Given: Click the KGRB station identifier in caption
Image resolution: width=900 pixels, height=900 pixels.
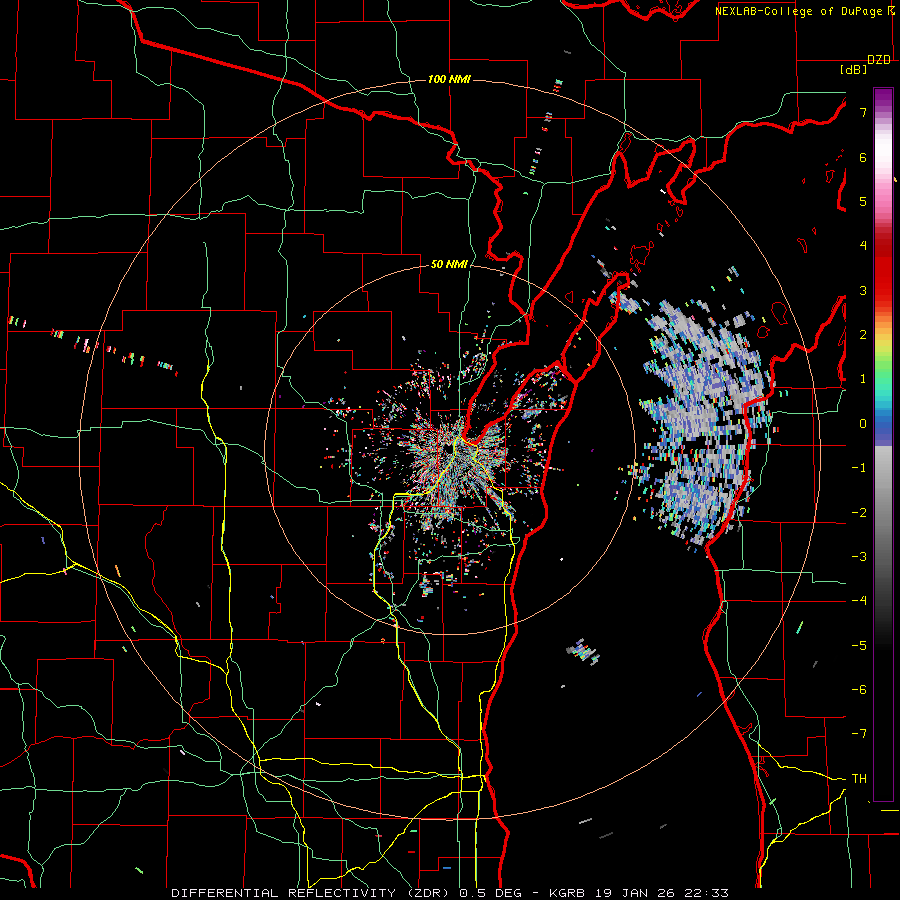Looking at the screenshot, I should [568, 893].
